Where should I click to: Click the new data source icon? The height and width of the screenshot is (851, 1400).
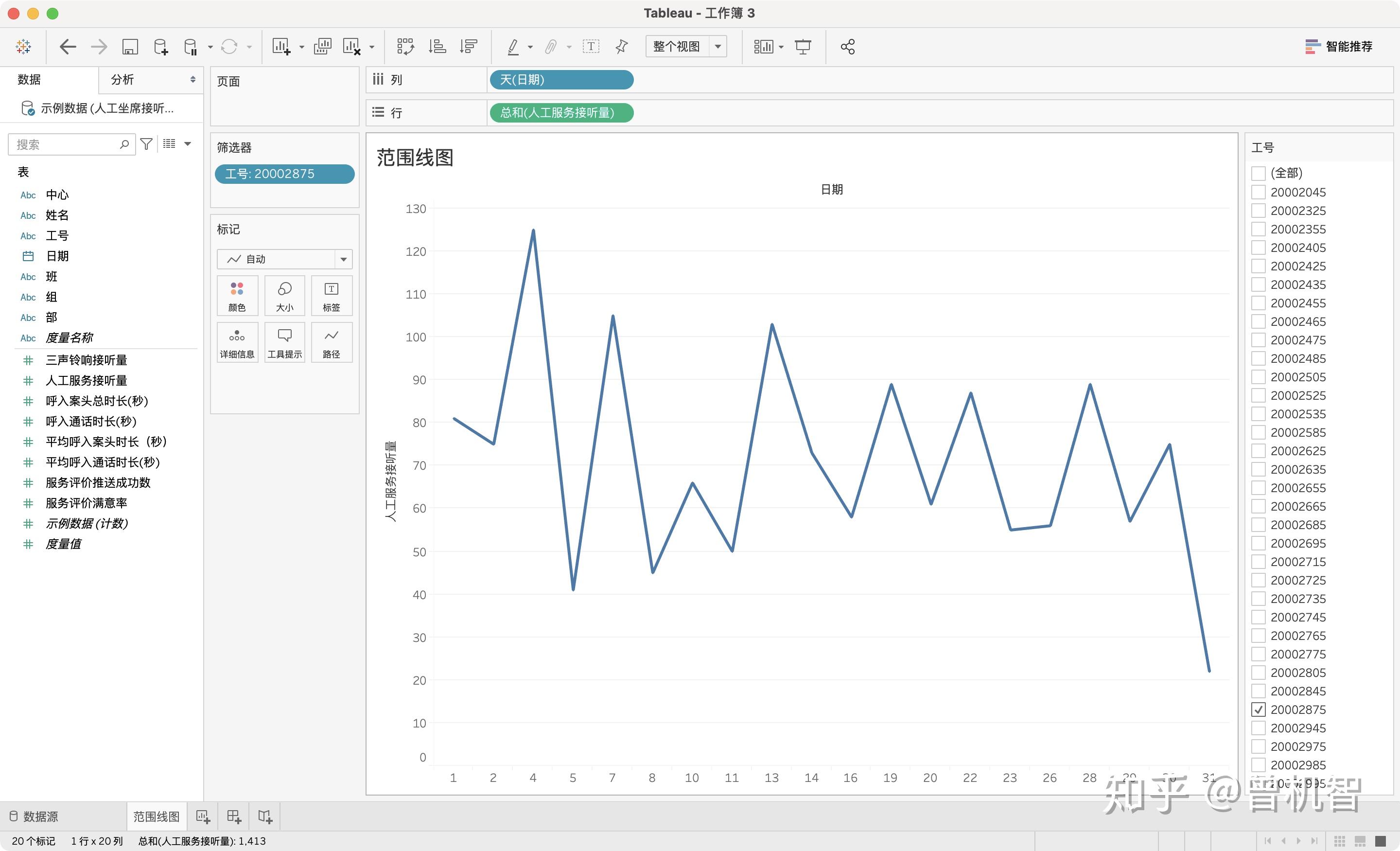[x=161, y=47]
